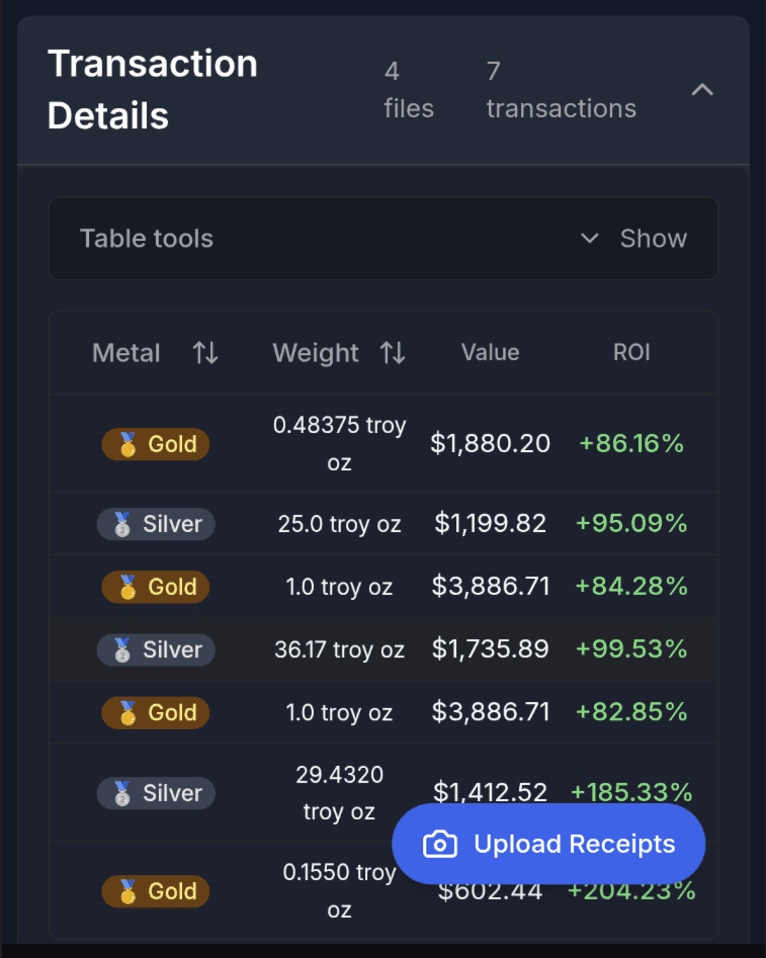Click the Weight column sort arrows
766x958 pixels.
point(393,353)
